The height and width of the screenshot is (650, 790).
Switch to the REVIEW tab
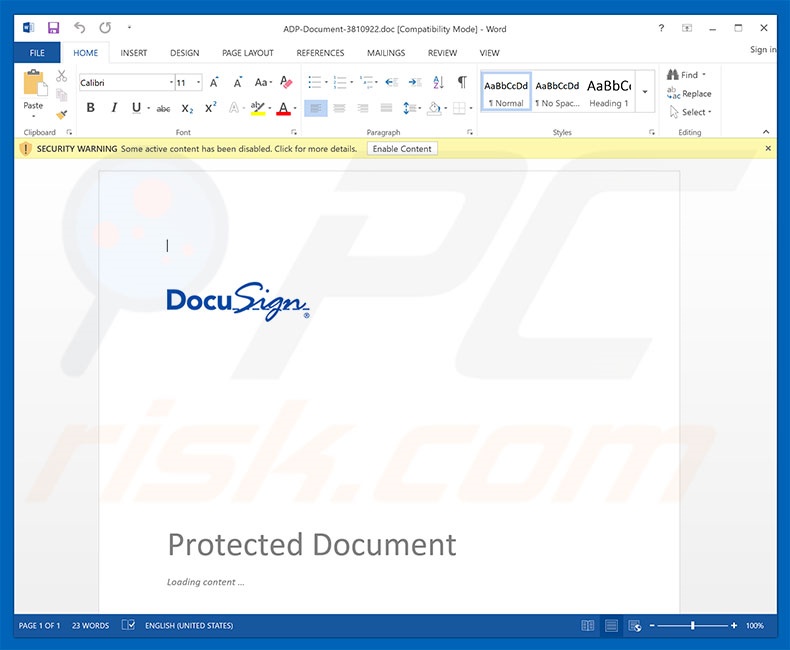(442, 53)
